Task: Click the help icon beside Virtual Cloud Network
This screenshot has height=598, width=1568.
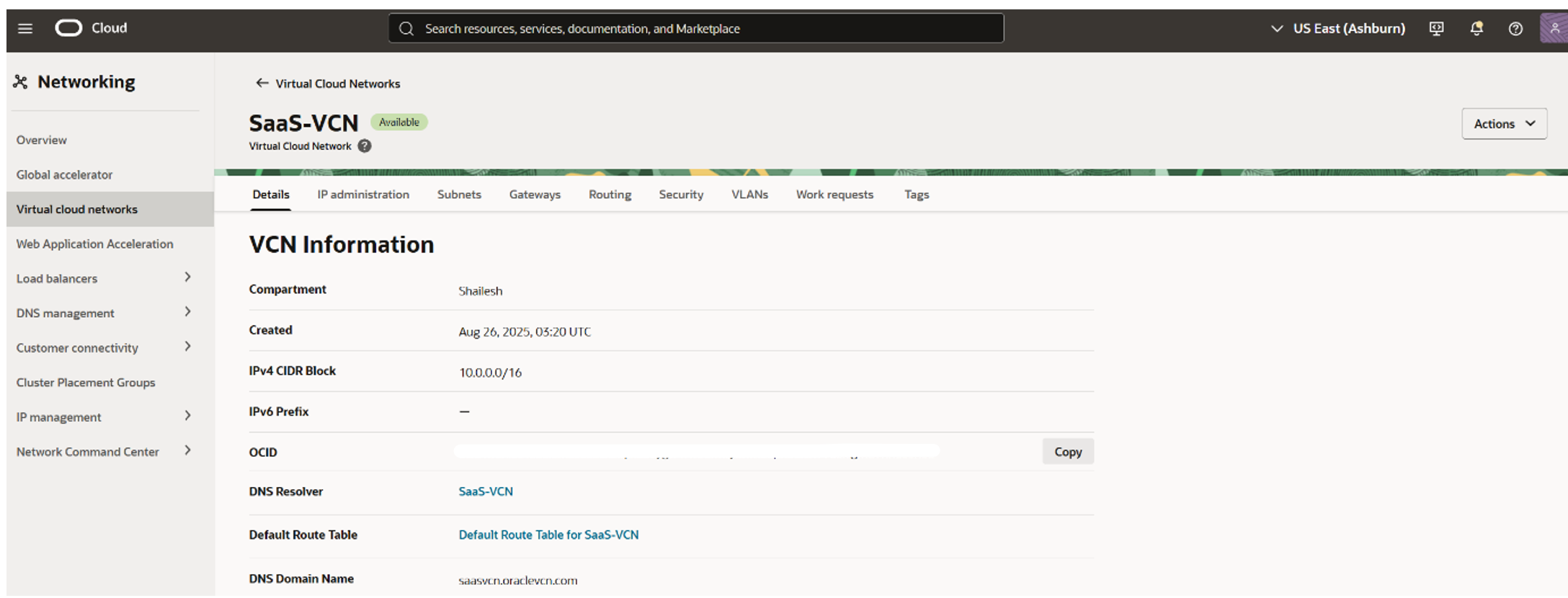Action: click(365, 146)
